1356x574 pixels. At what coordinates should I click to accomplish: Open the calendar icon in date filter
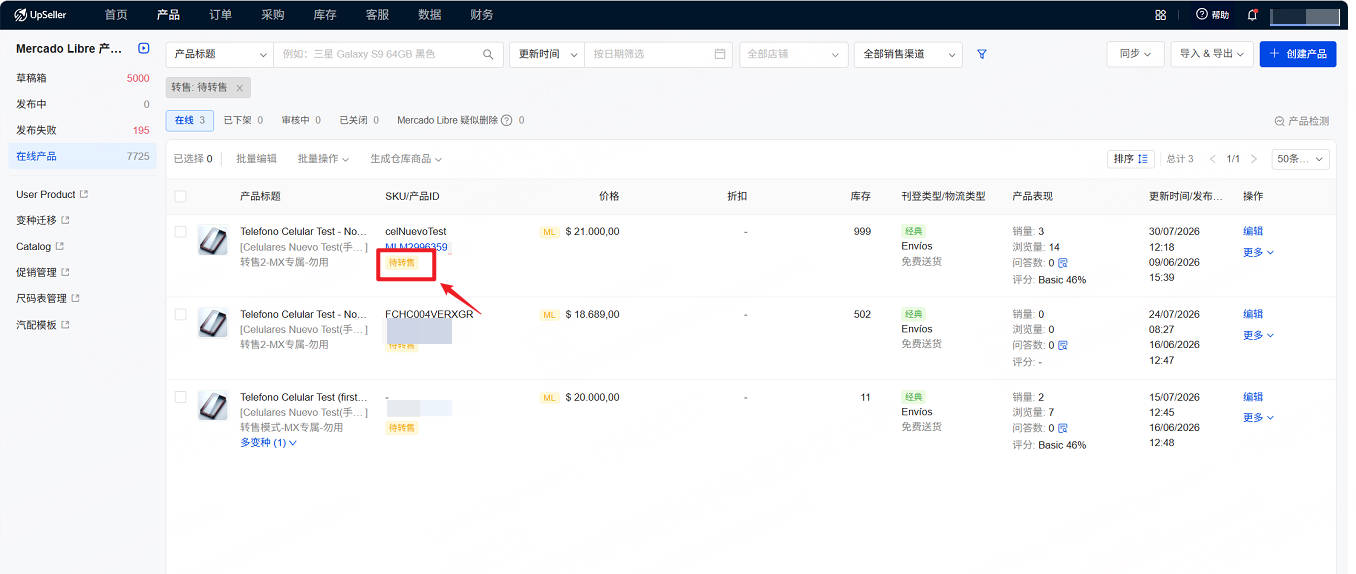point(720,54)
